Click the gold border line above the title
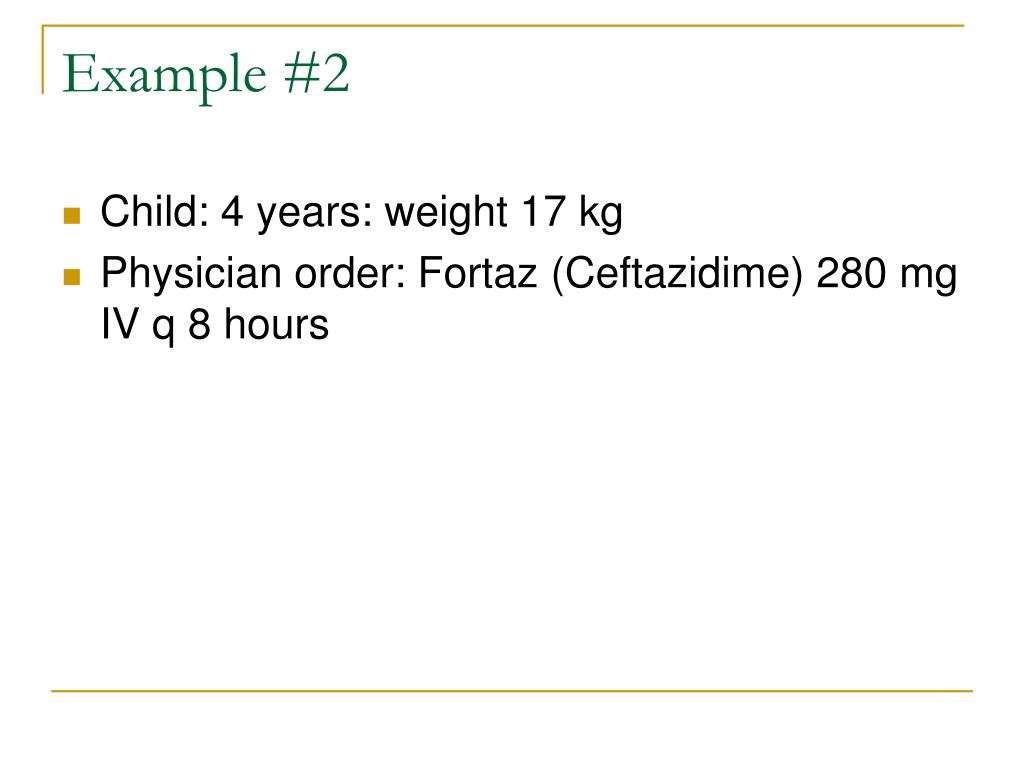Screen dimensions: 1024x768 coord(503,26)
